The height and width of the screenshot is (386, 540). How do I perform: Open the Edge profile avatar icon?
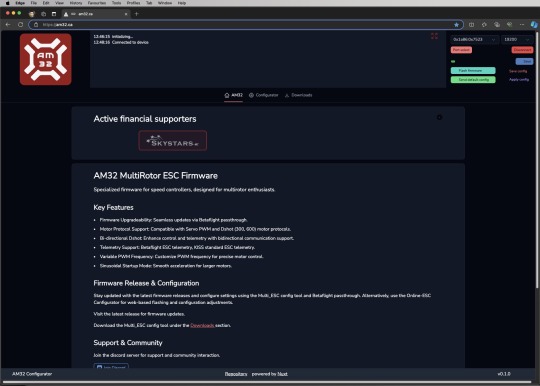coord(32,14)
